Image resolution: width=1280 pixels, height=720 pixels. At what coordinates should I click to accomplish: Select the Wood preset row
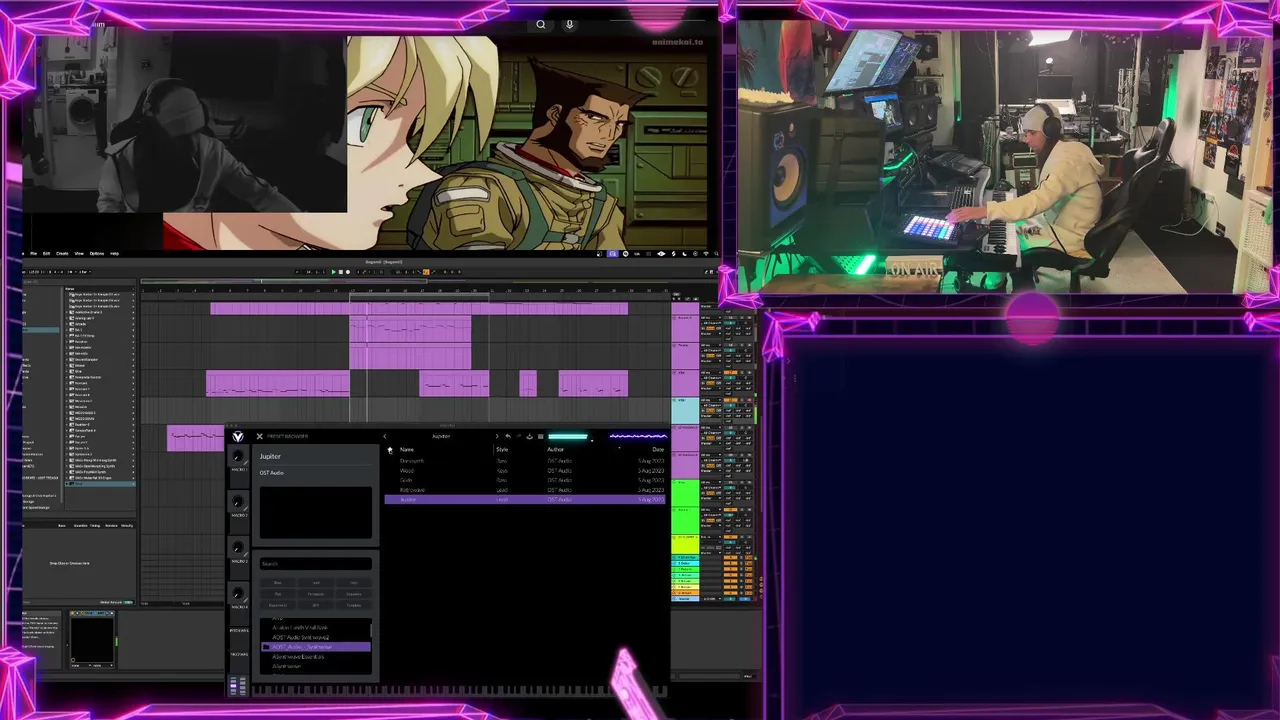(525, 470)
